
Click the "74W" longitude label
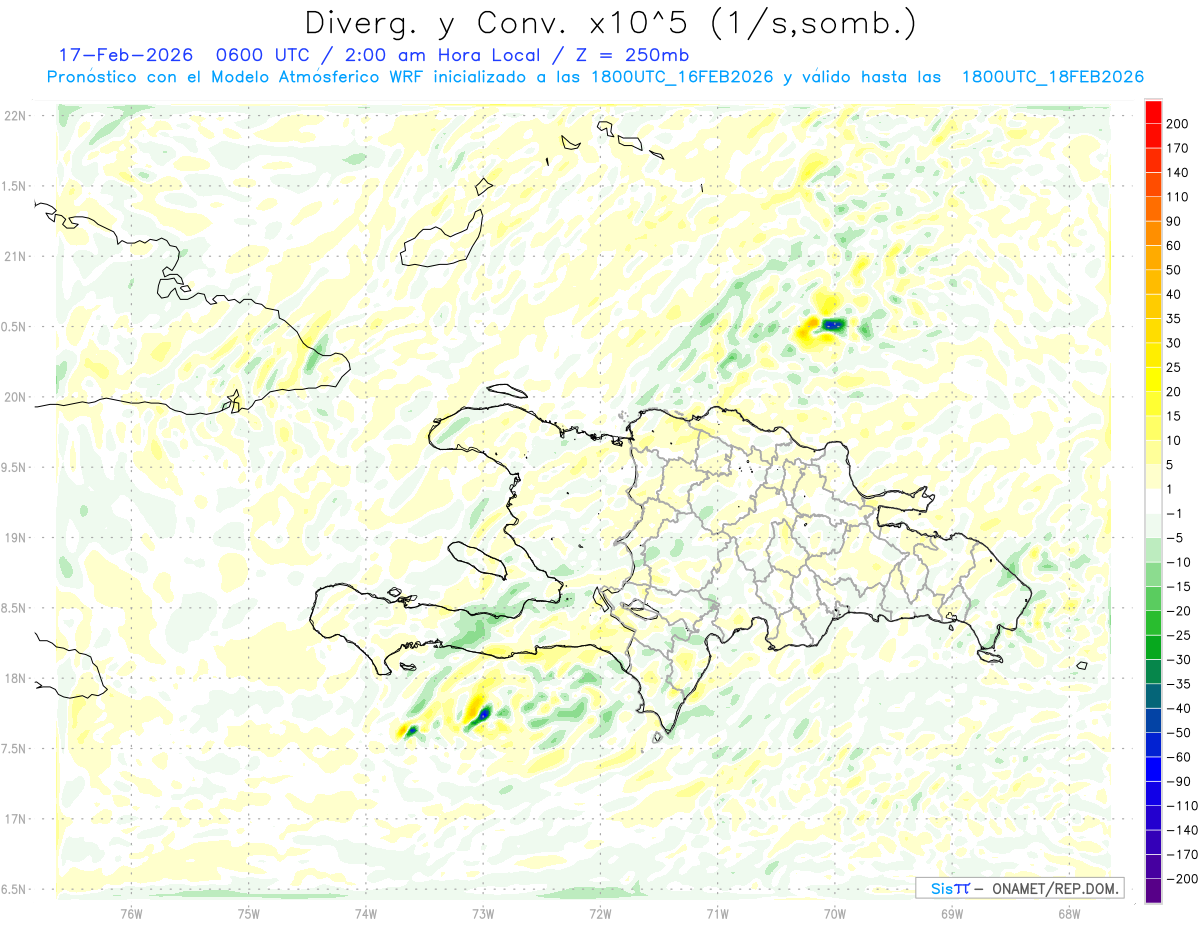(366, 914)
